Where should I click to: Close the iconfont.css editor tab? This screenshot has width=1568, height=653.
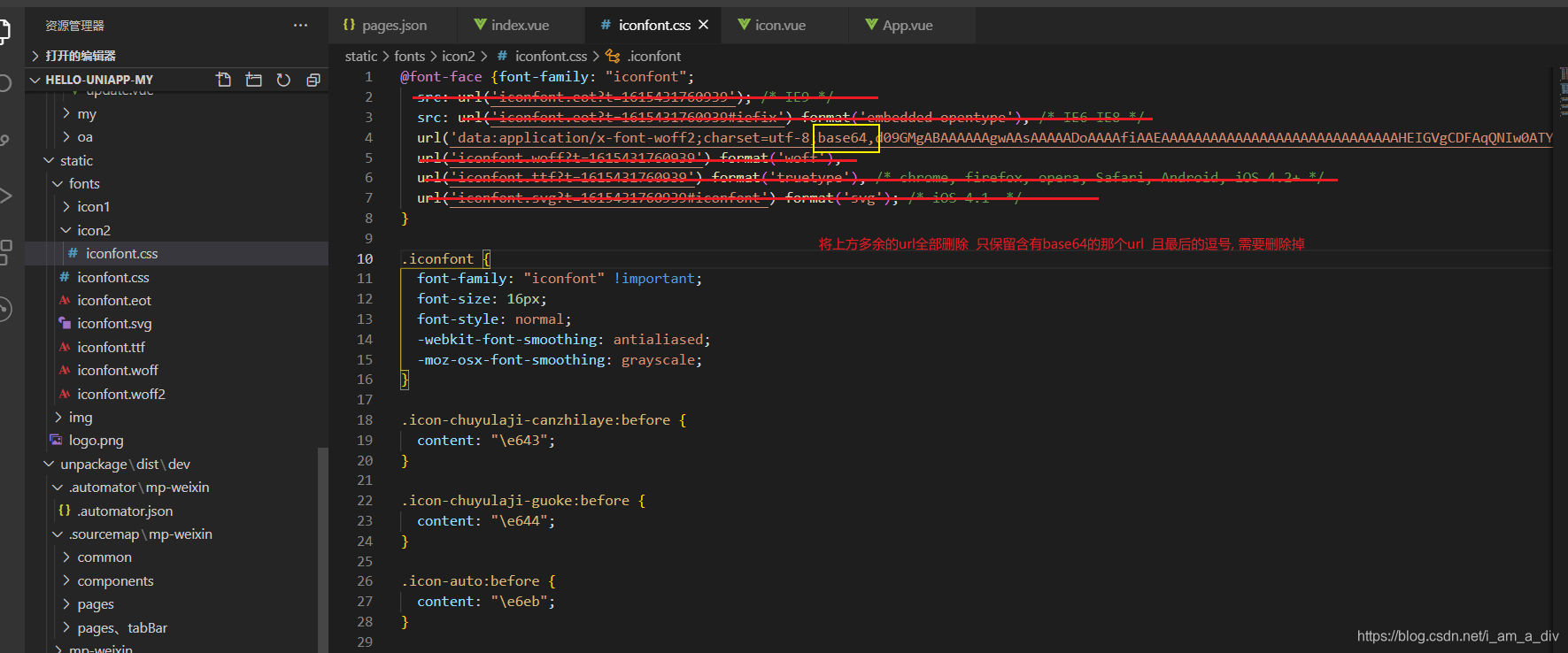704,25
